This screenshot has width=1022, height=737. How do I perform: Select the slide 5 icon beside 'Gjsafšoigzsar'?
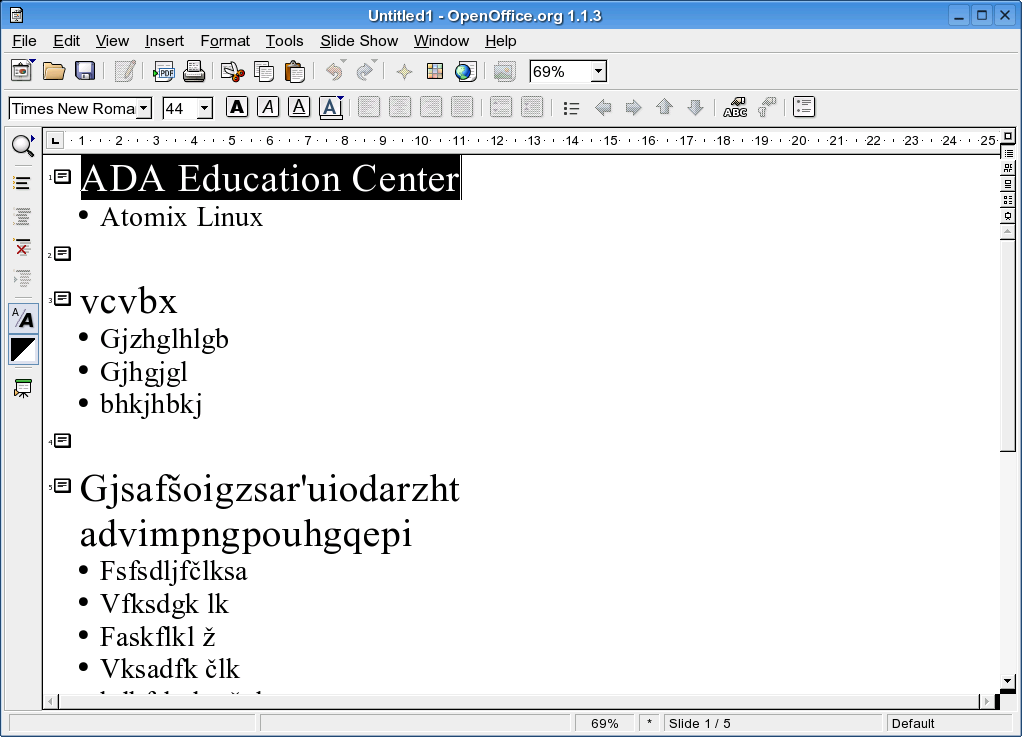[62, 485]
